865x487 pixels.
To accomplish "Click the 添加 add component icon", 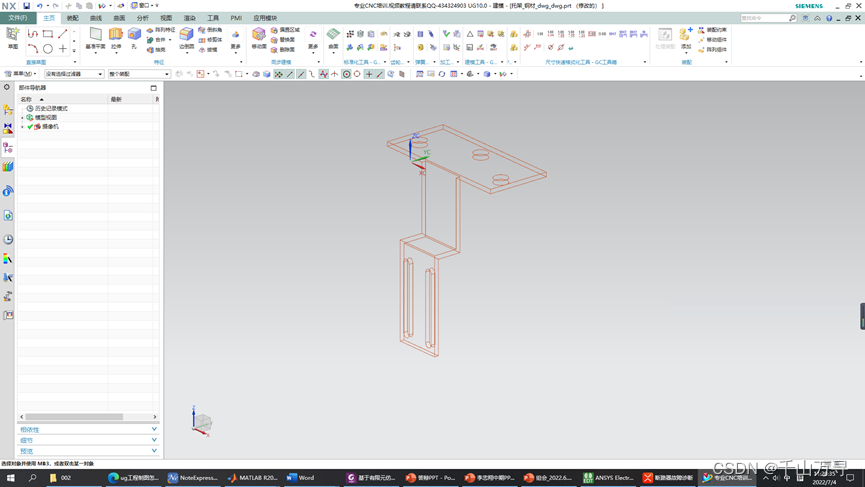I will tap(686, 35).
